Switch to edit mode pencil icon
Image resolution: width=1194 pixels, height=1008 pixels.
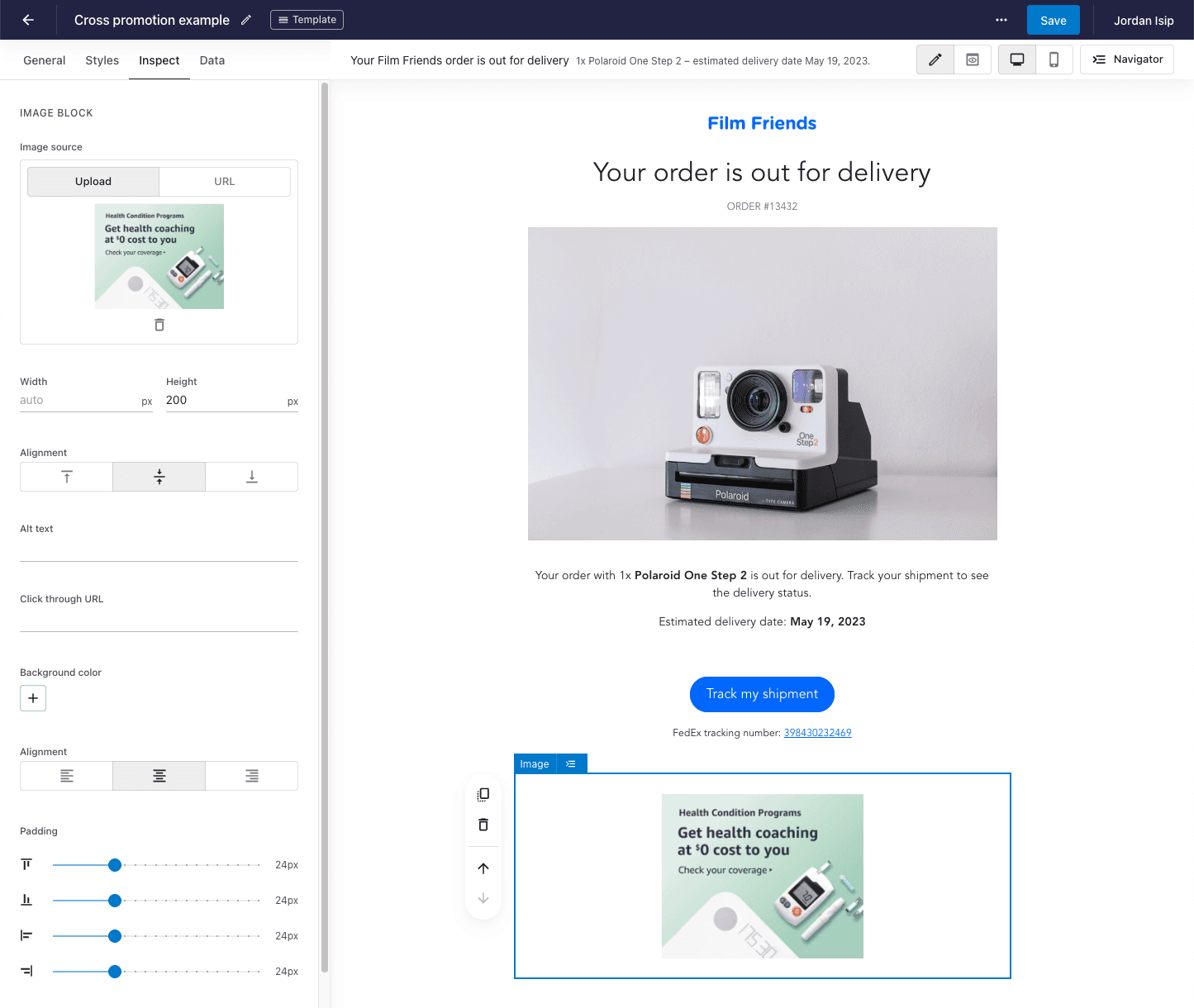tap(935, 59)
